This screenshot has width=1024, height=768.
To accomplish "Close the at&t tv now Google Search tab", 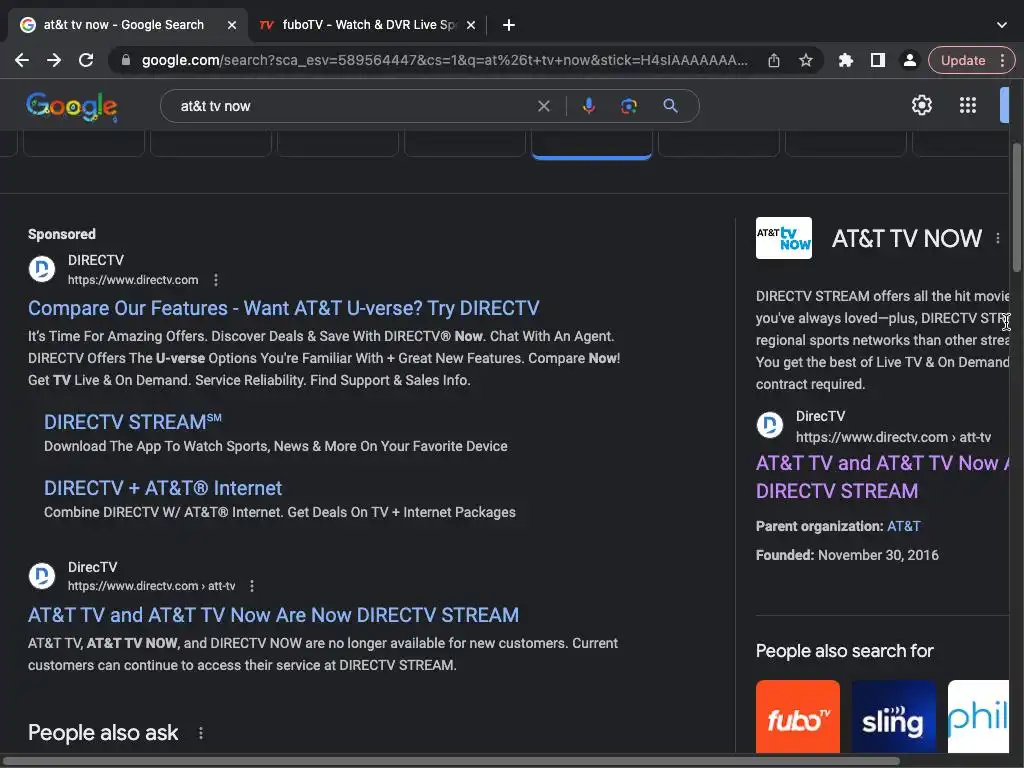I will coord(232,25).
